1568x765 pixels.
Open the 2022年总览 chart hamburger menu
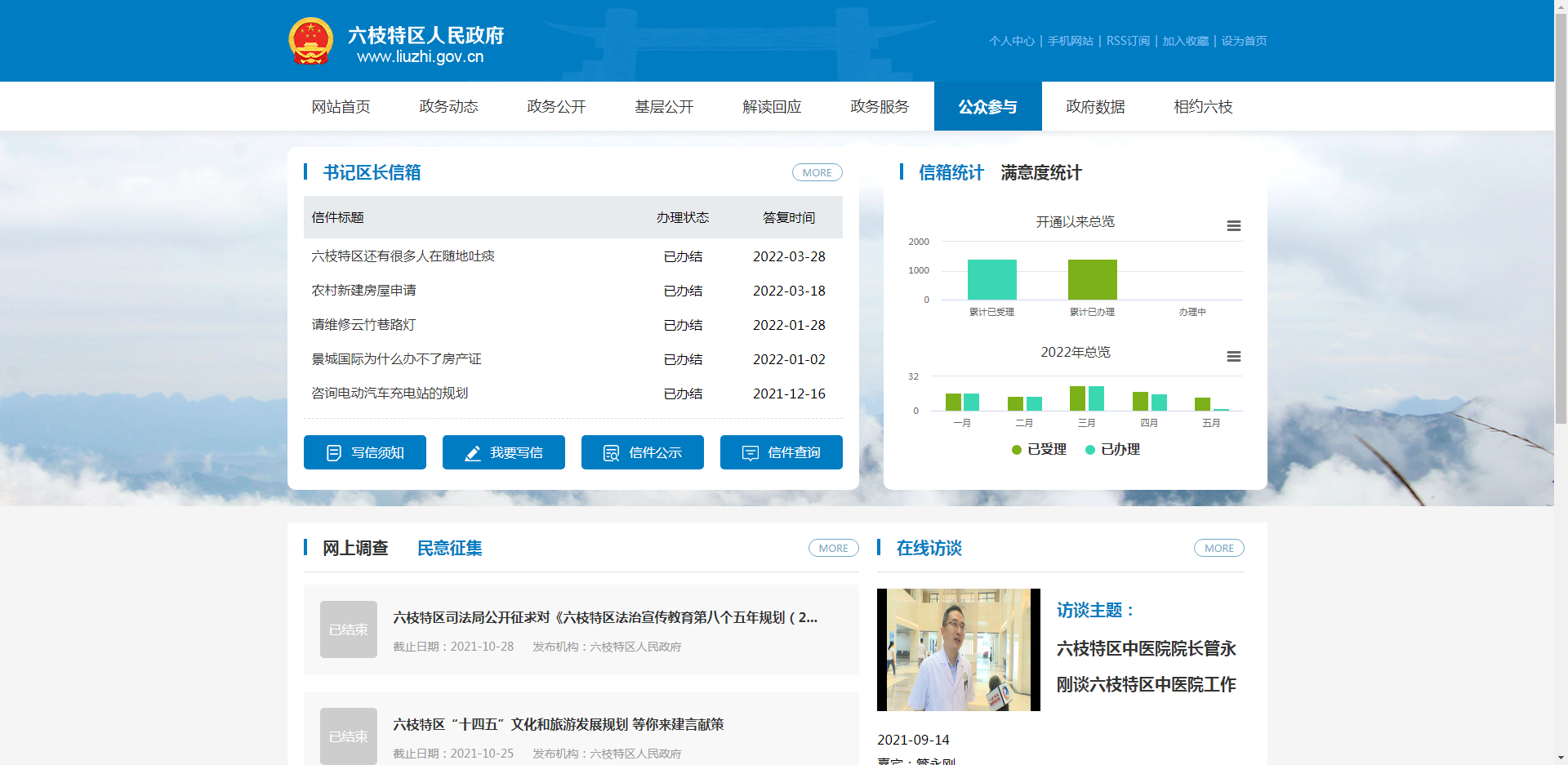click(1233, 357)
